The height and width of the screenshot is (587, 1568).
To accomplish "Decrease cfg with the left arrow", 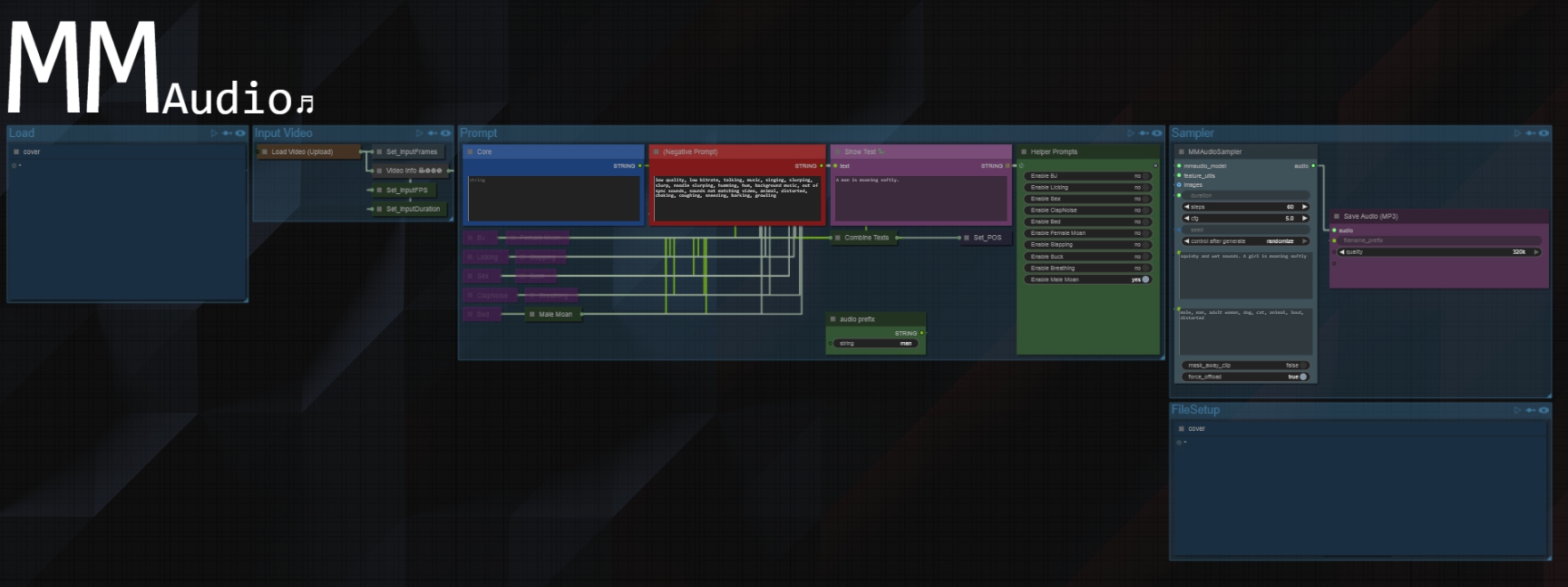I will pos(1186,219).
